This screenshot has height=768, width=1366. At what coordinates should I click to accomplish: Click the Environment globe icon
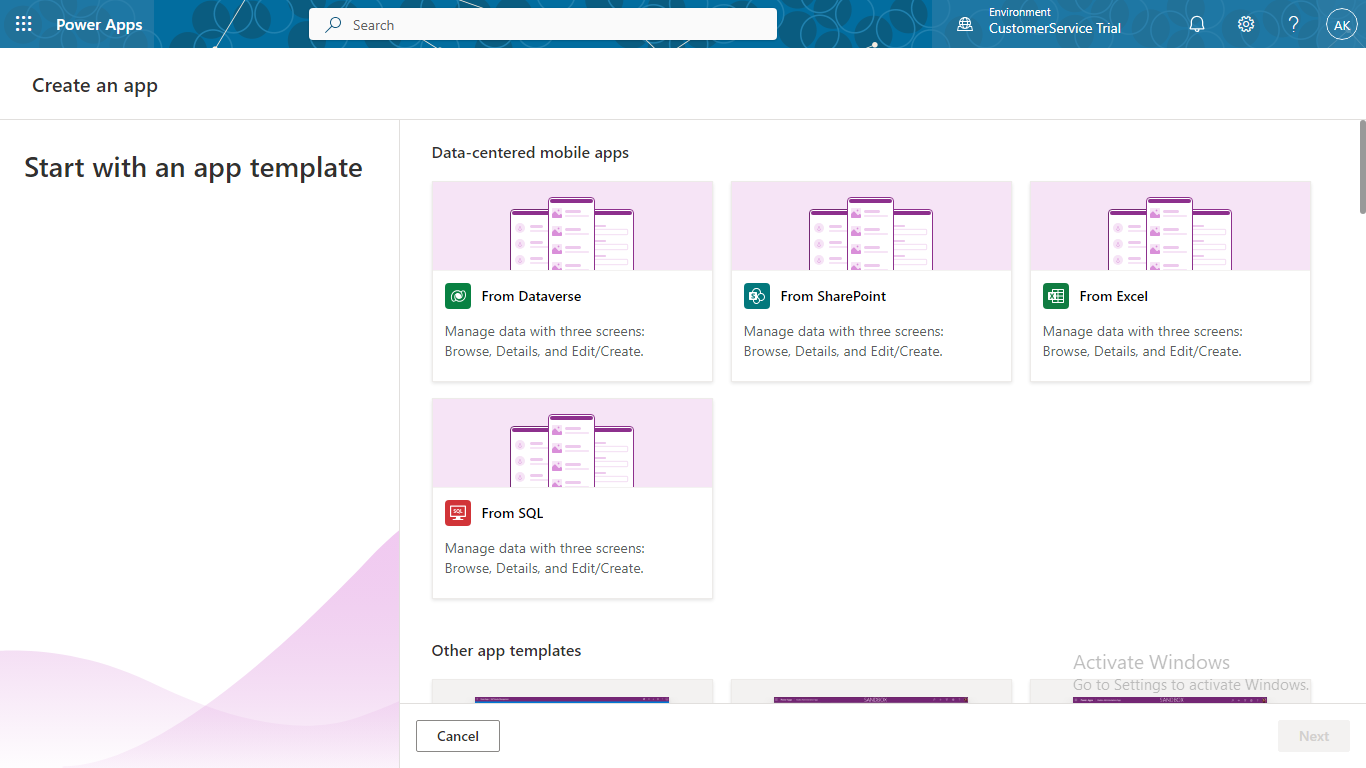coord(965,24)
